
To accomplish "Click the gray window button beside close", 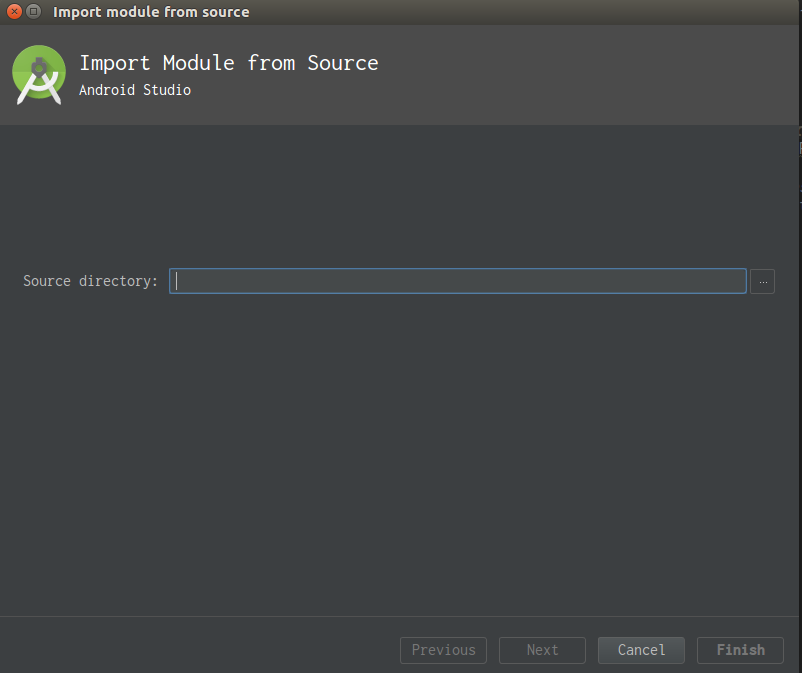I will coord(33,11).
